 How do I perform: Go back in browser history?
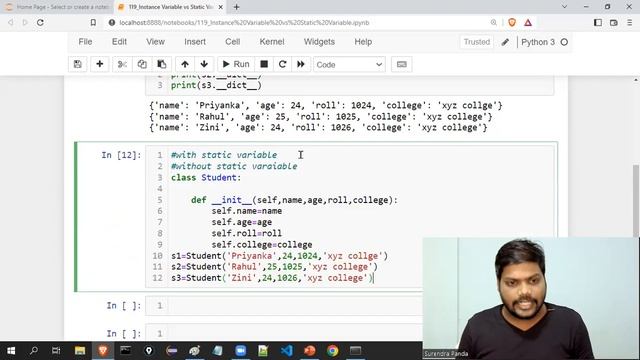(11, 22)
